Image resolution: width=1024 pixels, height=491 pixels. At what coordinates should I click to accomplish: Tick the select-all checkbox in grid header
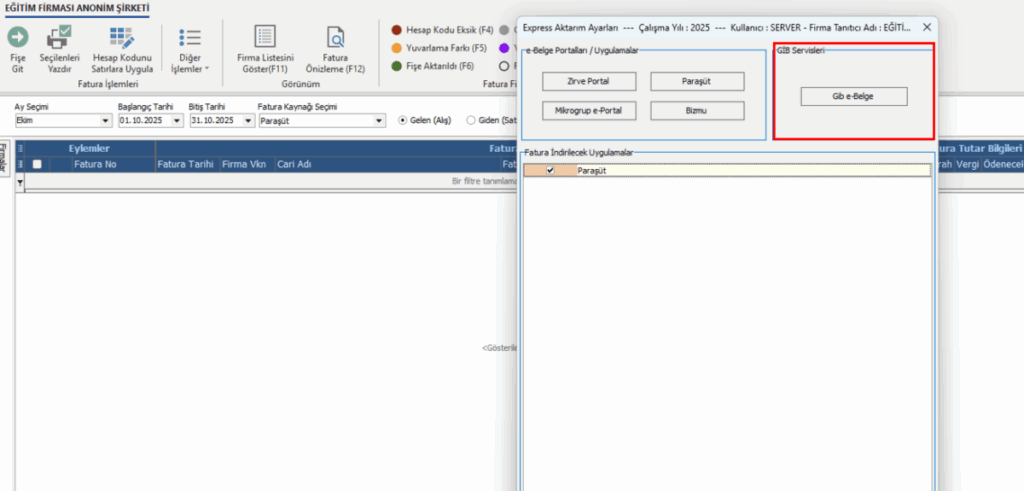click(x=37, y=165)
